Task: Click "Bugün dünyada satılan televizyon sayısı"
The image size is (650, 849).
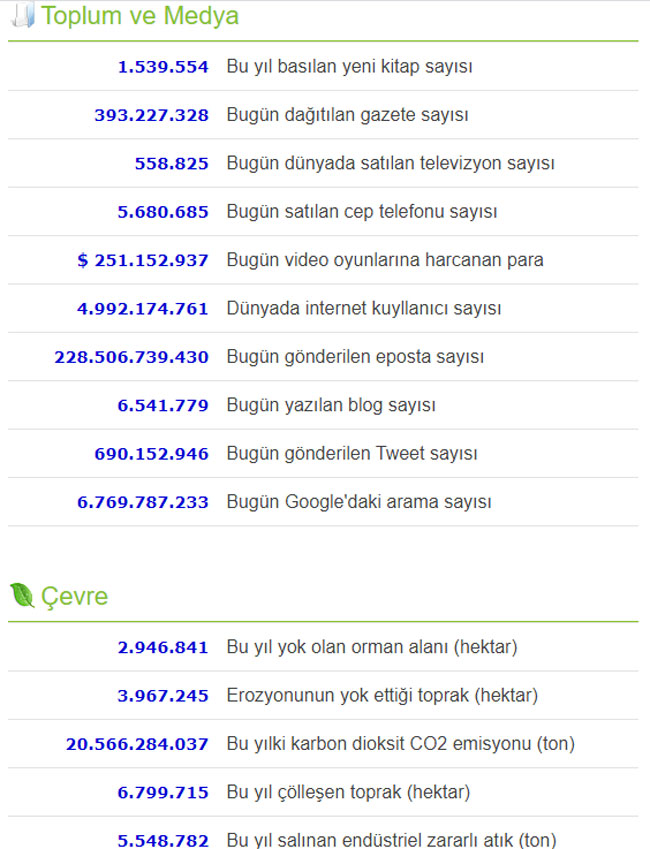Action: (390, 163)
